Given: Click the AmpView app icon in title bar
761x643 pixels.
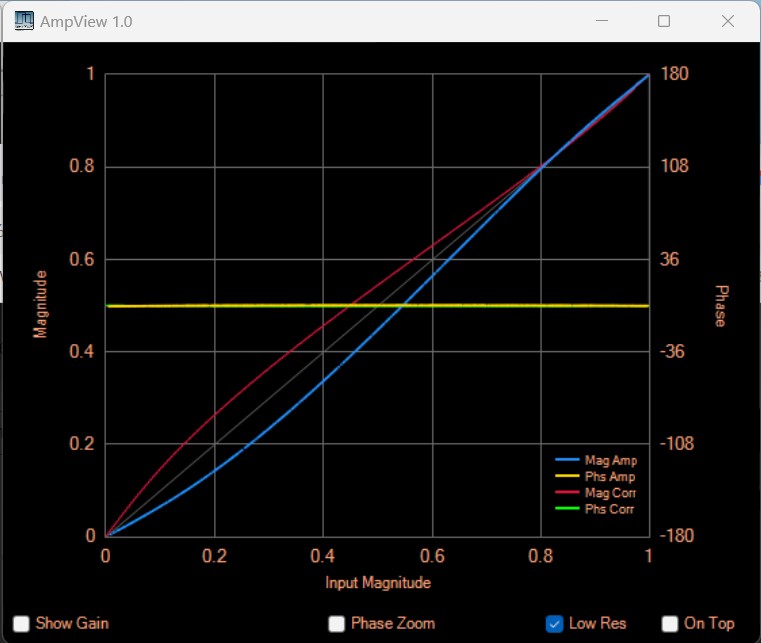Looking at the screenshot, I should point(22,21).
